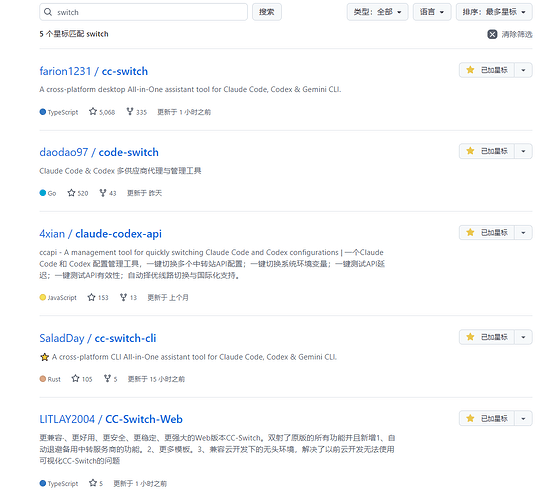The height and width of the screenshot is (499, 558).
Task: Open the 排序: 最多星标 sort dropdown
Action: point(494,12)
